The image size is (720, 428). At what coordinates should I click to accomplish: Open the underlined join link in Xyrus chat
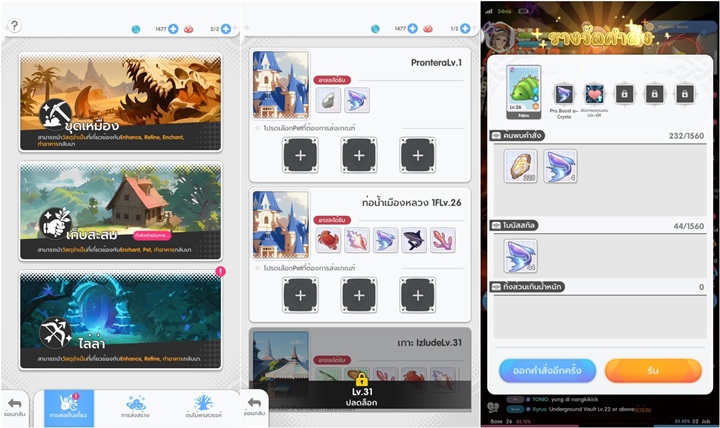[x=641, y=409]
